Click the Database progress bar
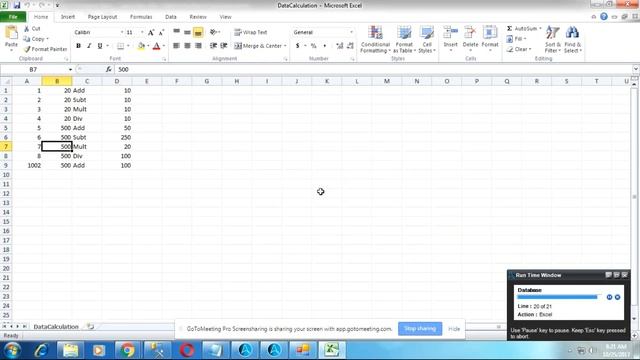This screenshot has height=360, width=640. point(558,297)
